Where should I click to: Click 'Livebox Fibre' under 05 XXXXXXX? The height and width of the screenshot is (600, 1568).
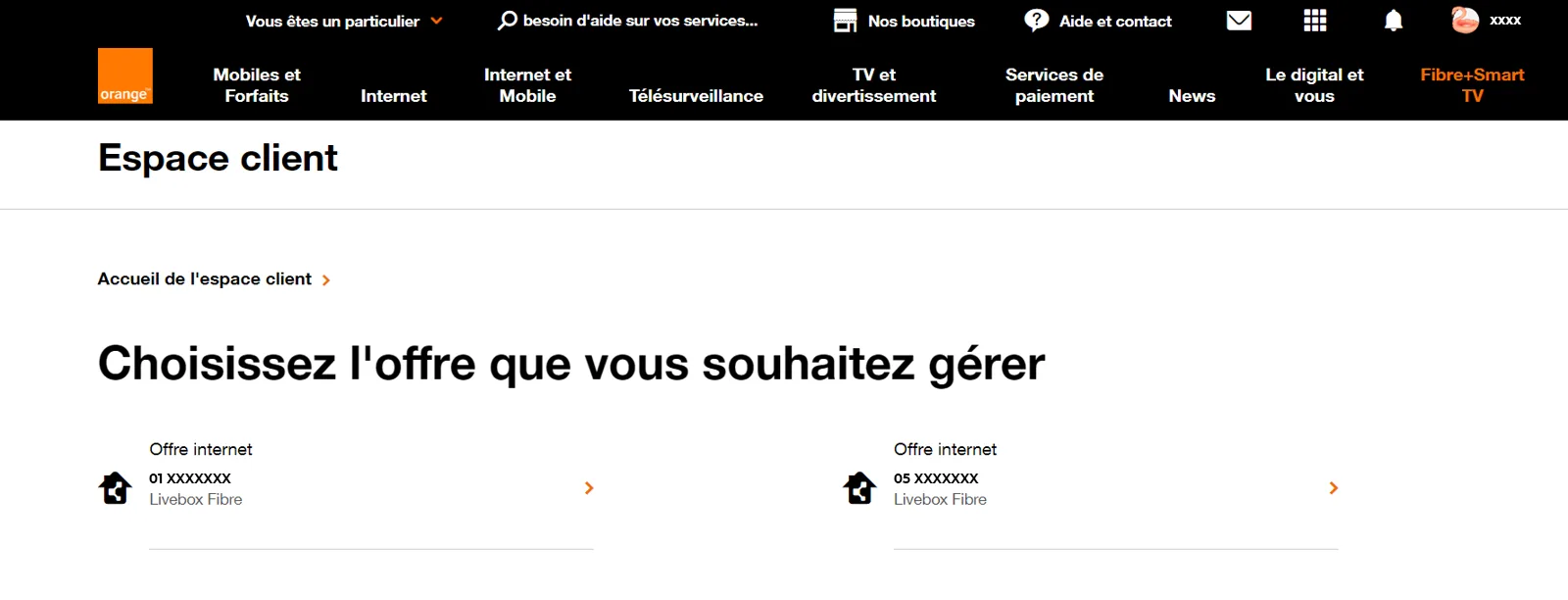tap(940, 499)
